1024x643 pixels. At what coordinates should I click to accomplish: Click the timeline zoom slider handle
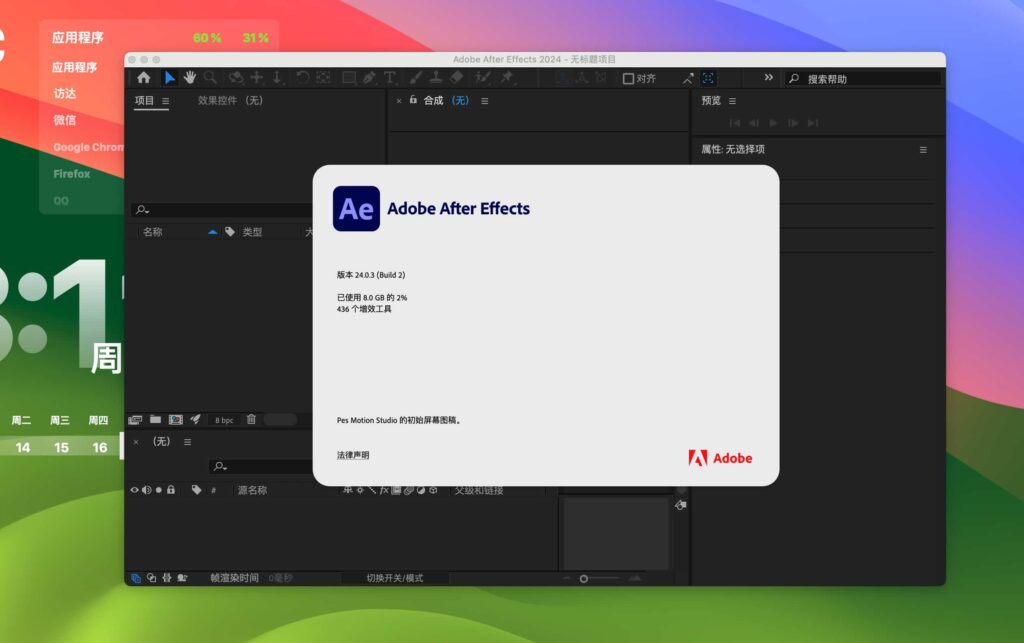pos(584,578)
